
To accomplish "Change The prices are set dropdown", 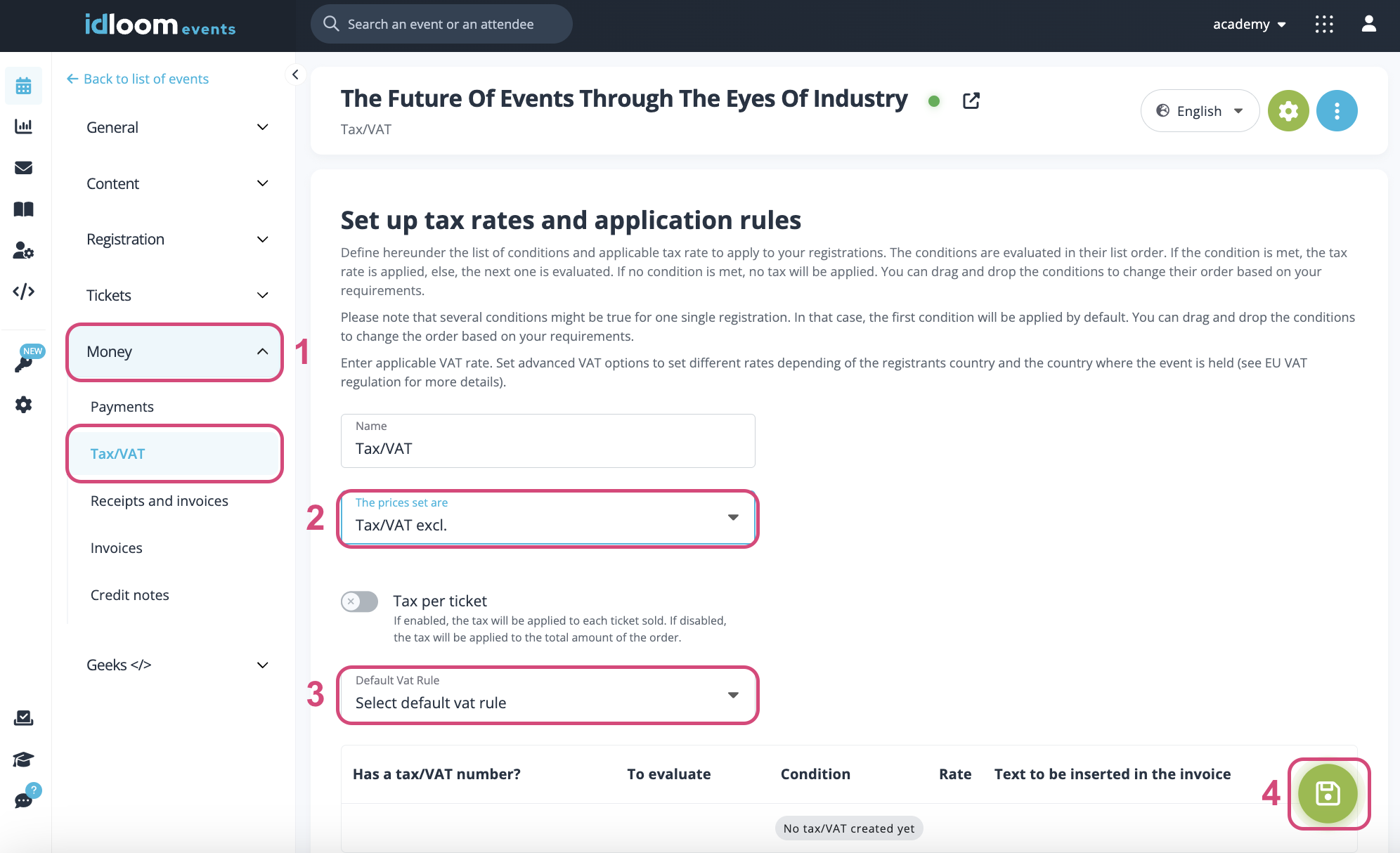I will click(x=547, y=517).
